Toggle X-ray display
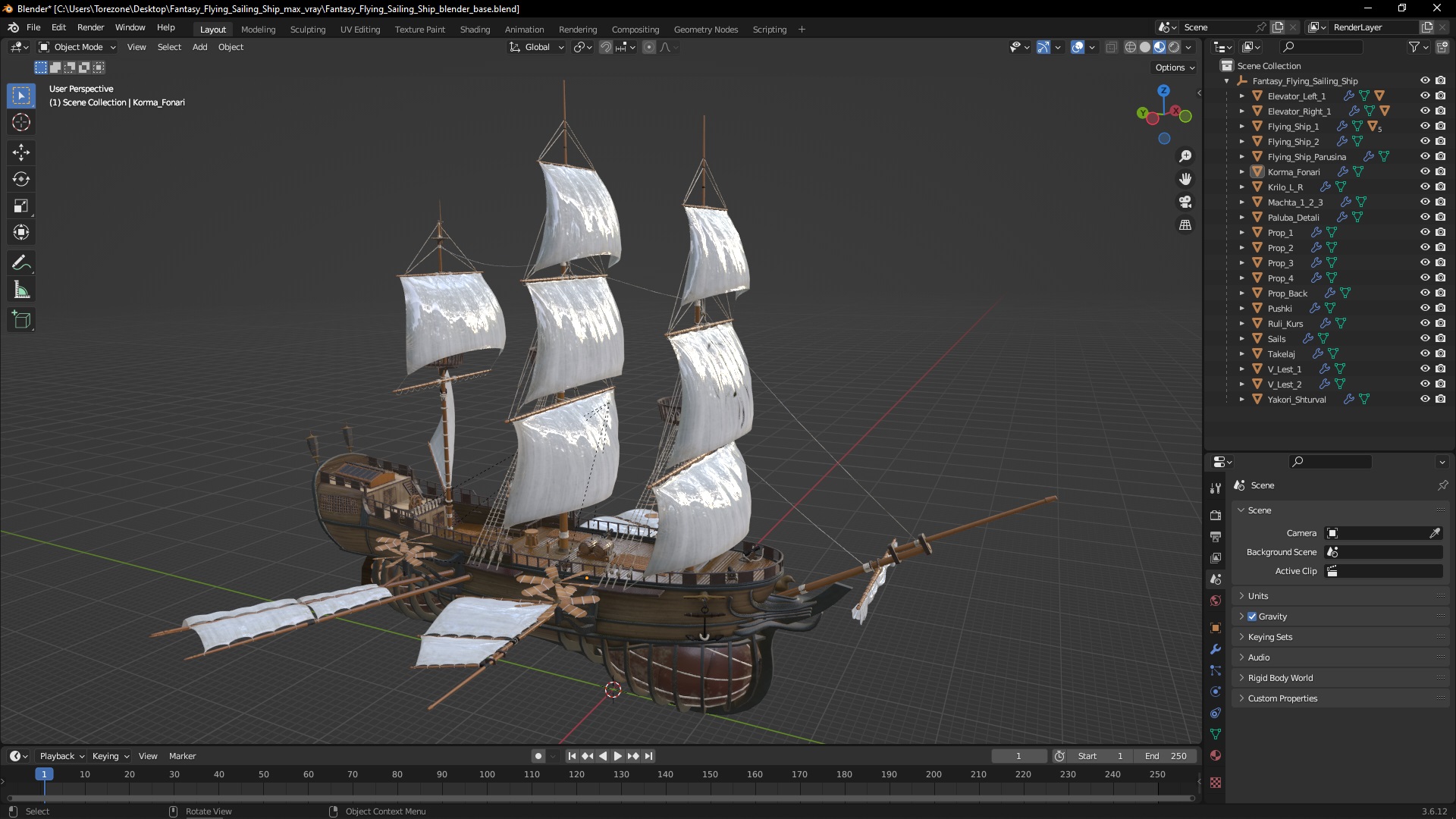Screen dimensions: 1456x819 (x=1111, y=47)
